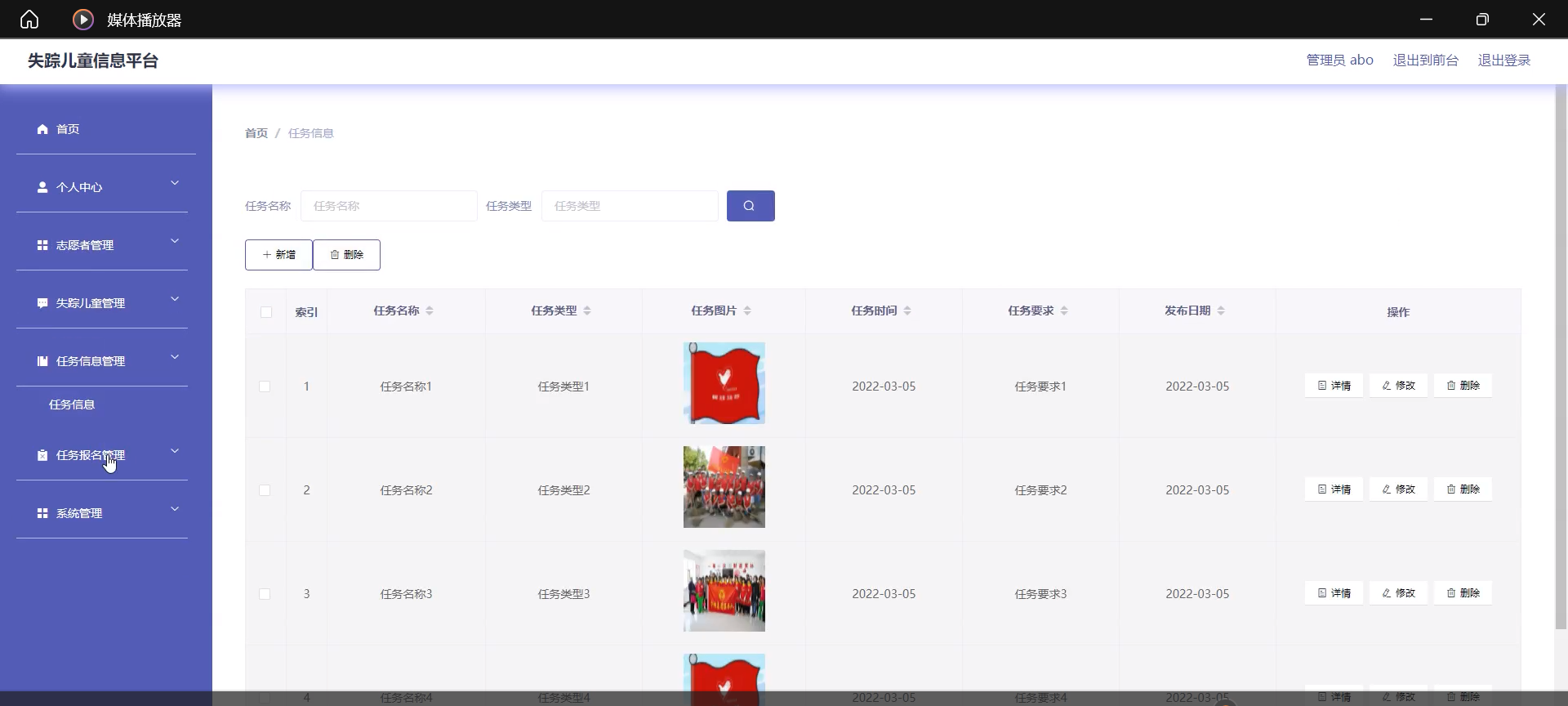The height and width of the screenshot is (706, 1568).
Task: Expand 志愿者管理 menu chevron
Action: (x=175, y=241)
